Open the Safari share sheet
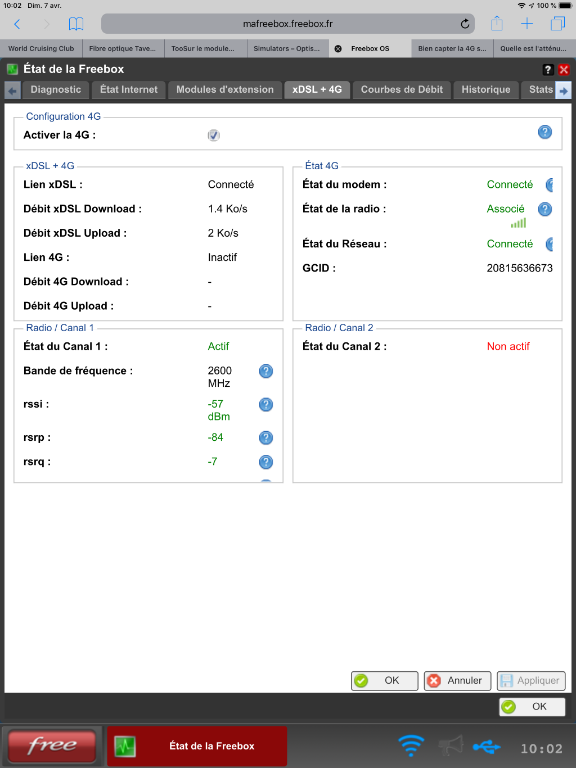 497,24
